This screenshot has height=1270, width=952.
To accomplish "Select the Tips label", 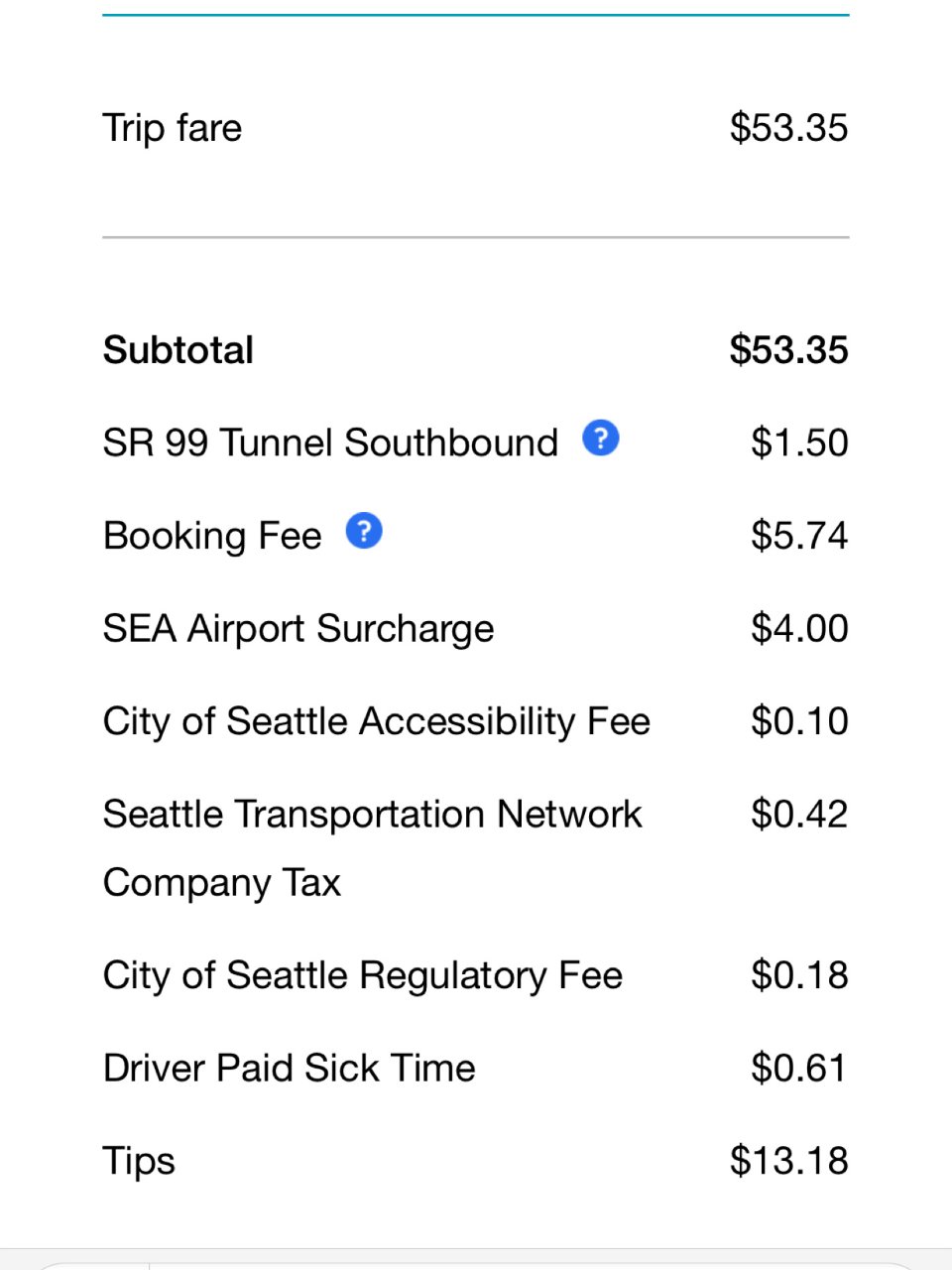I will pyautogui.click(x=139, y=1161).
